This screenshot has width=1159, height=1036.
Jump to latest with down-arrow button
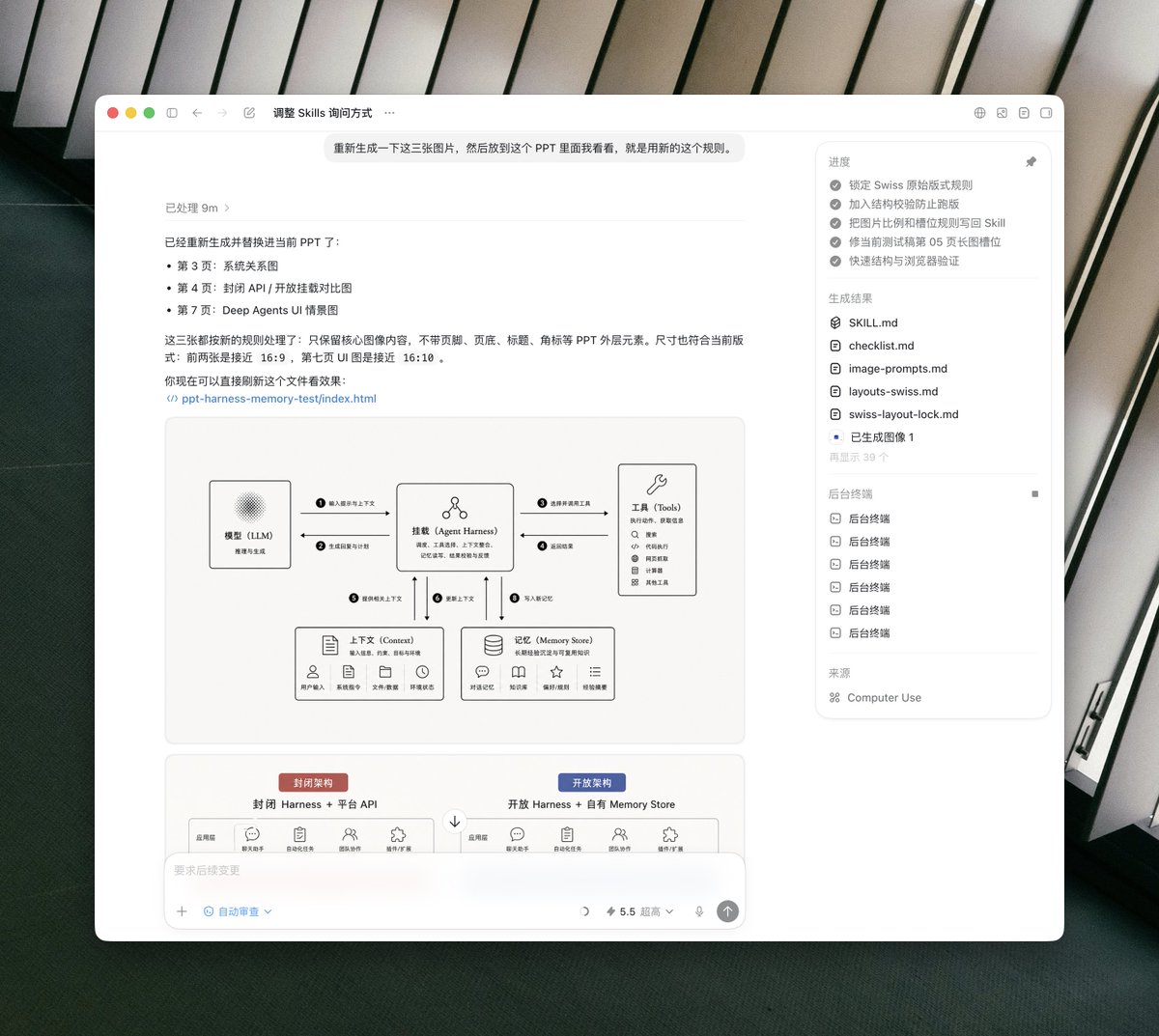pos(455,821)
